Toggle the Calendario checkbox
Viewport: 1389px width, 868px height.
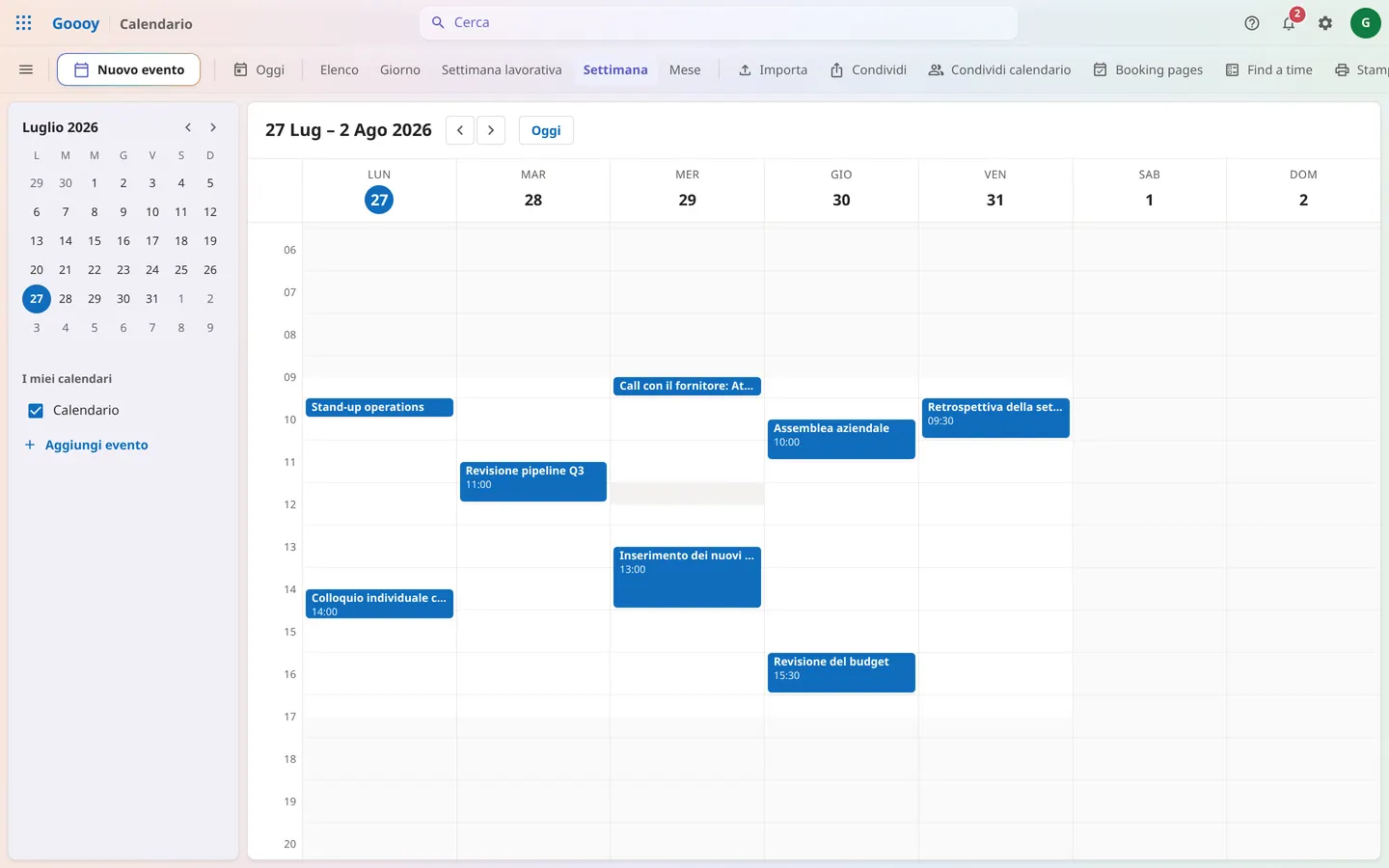tap(36, 411)
